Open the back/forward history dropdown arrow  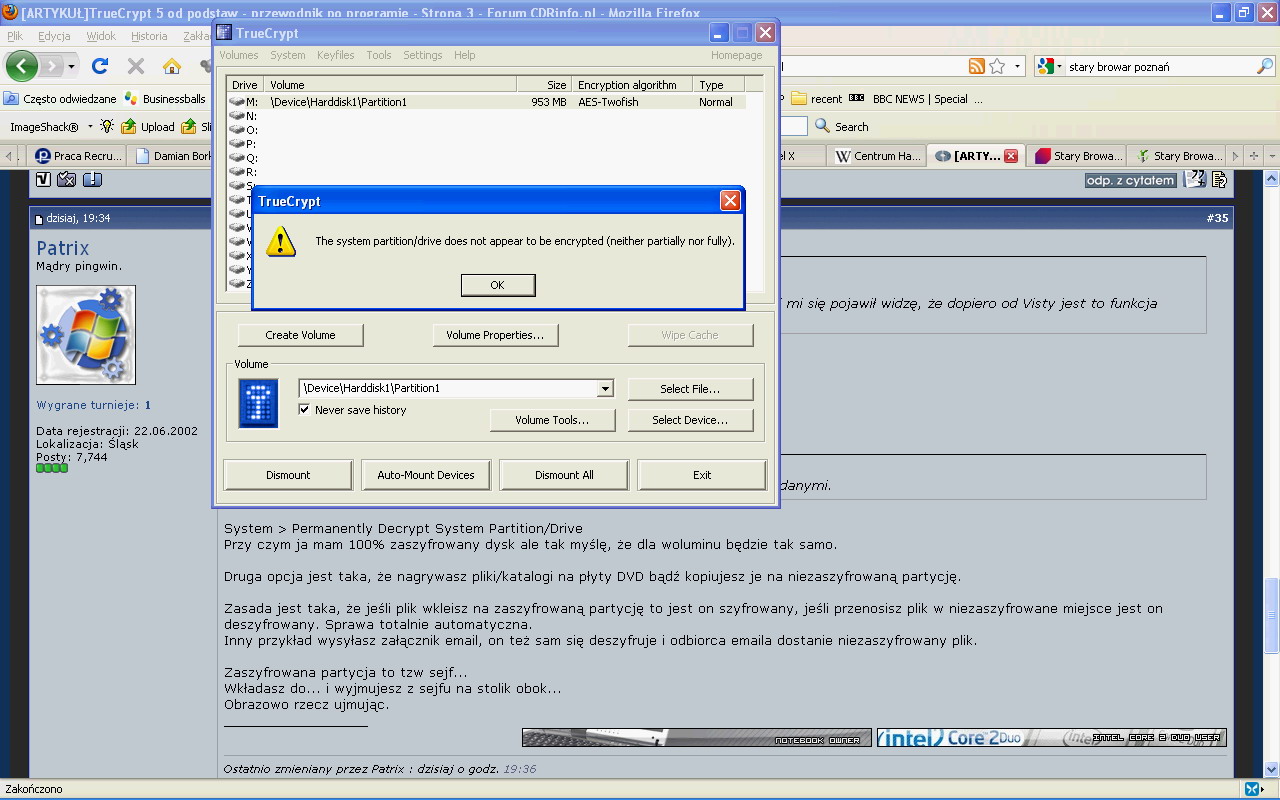(71, 67)
